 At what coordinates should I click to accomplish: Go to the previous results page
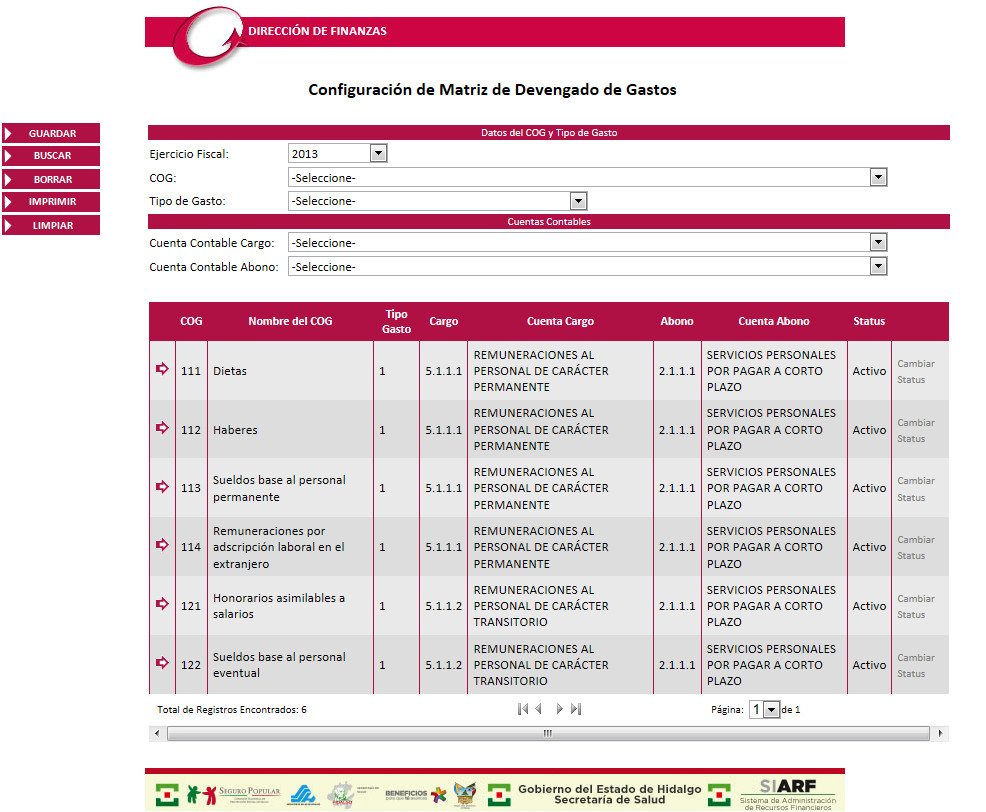point(539,709)
